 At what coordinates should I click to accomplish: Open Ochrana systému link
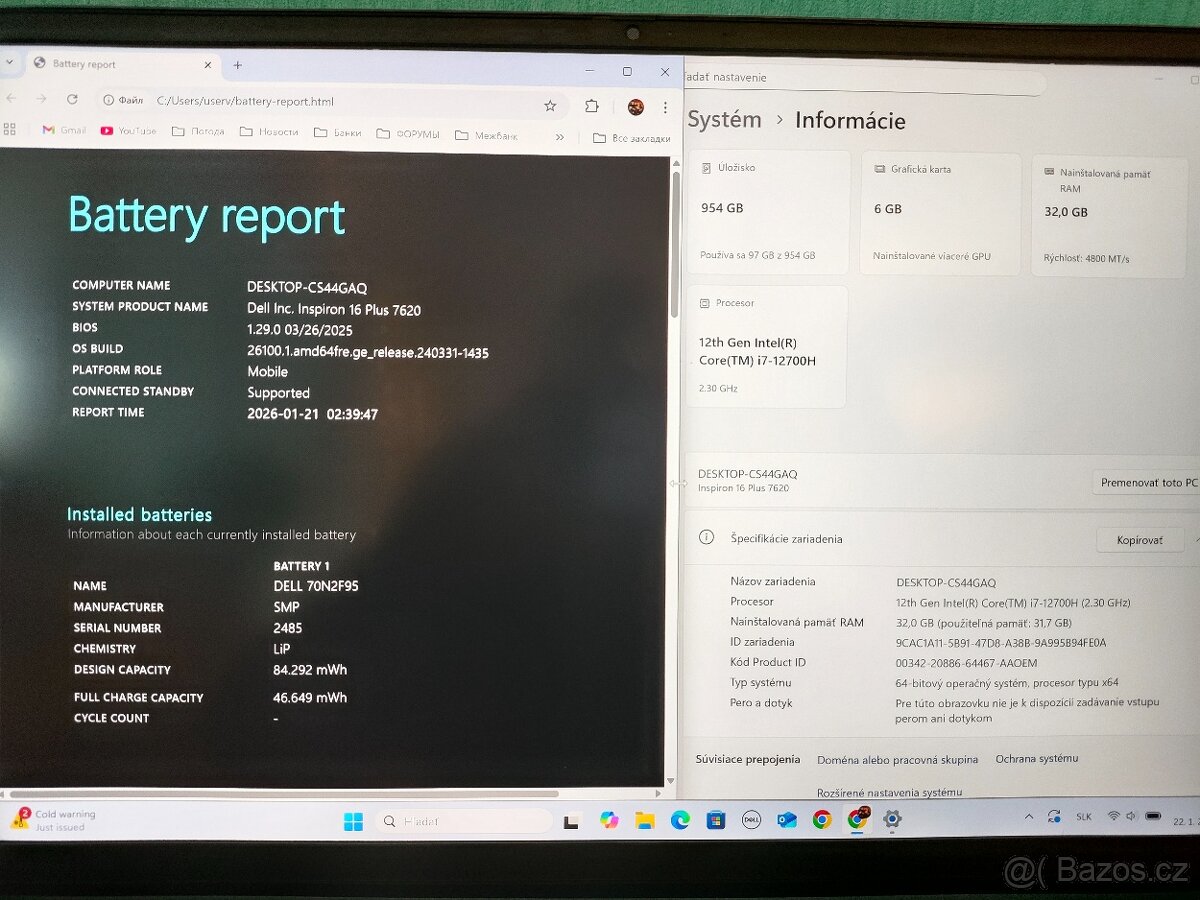1037,759
